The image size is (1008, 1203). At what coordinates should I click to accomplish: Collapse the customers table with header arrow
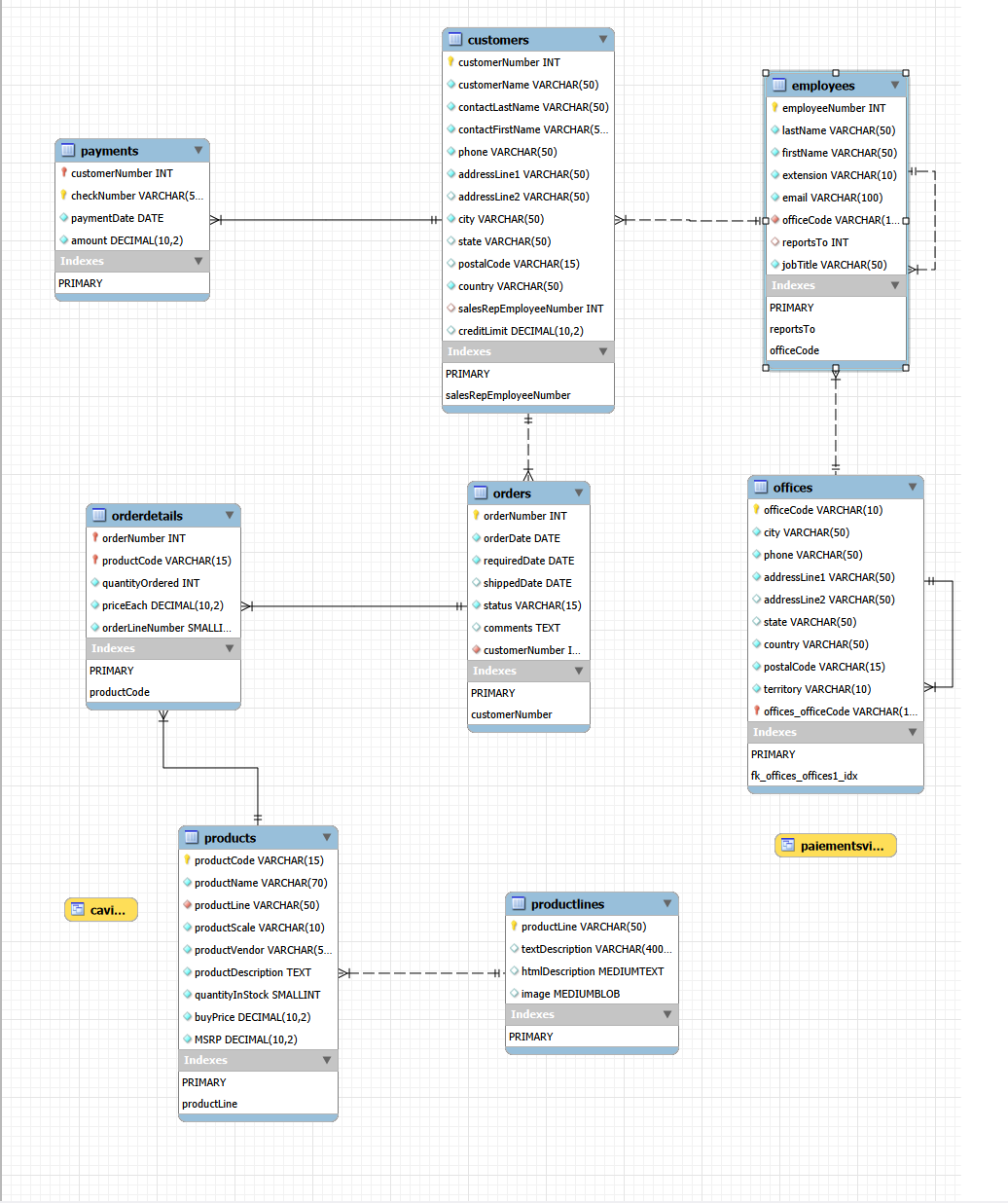pos(603,40)
